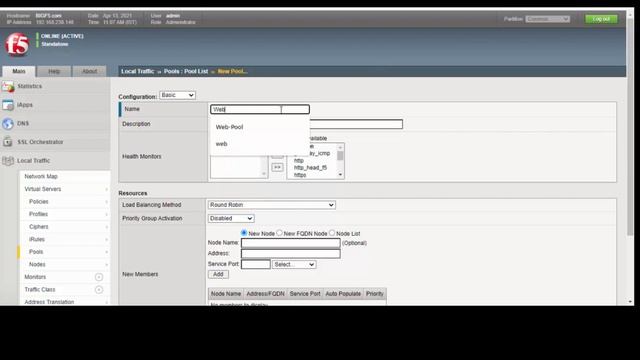This screenshot has height=360, width=640.
Task: Open the Partition dropdown in header
Action: [547, 19]
